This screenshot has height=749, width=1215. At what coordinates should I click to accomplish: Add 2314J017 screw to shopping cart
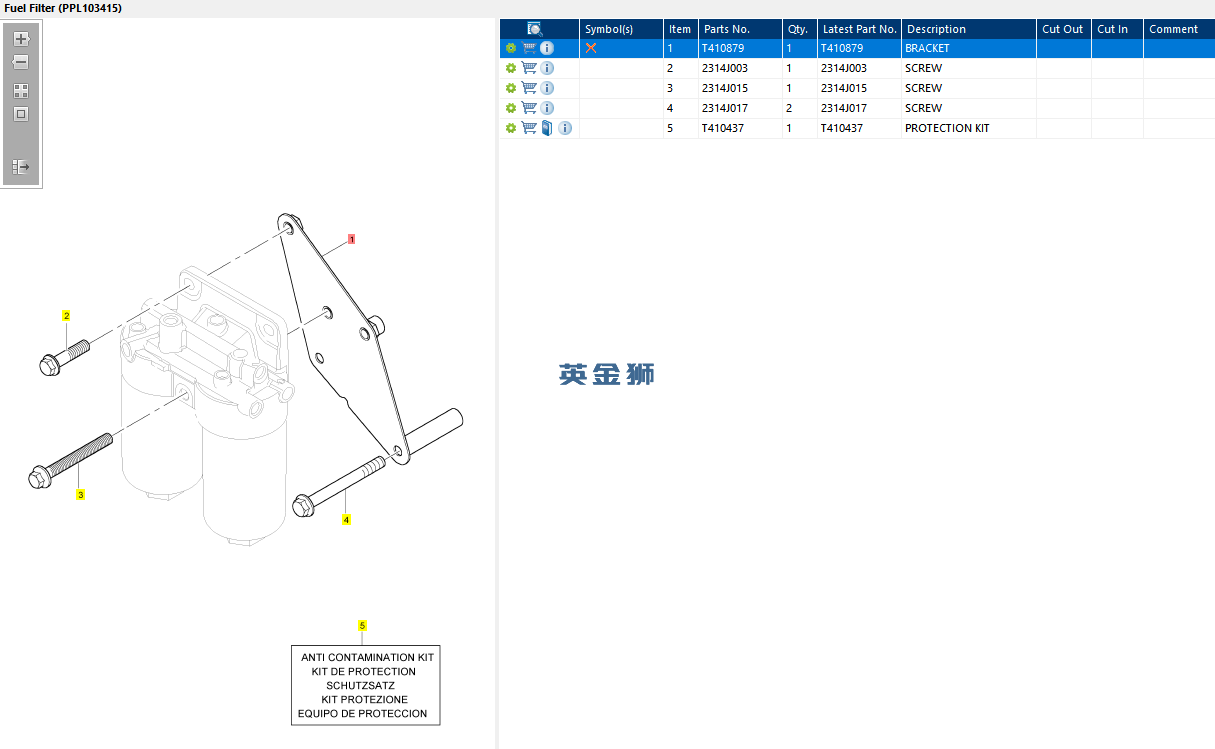point(529,108)
